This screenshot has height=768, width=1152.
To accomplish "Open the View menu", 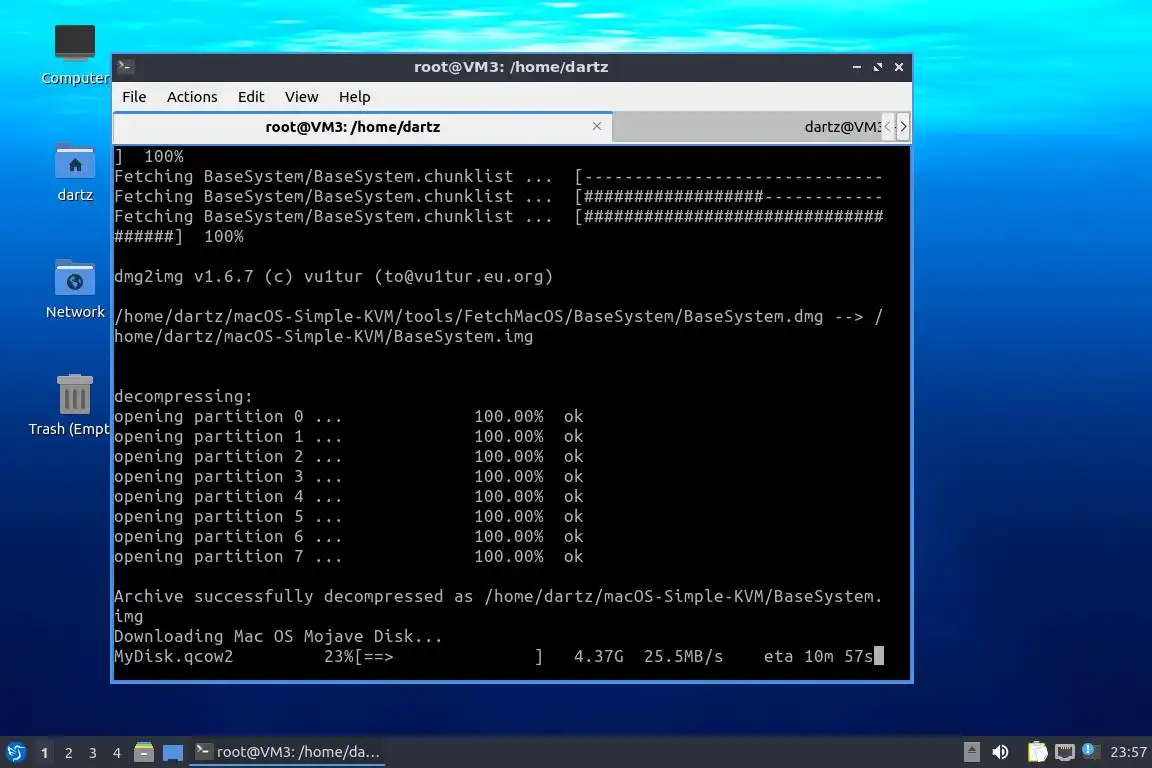I will [x=301, y=97].
